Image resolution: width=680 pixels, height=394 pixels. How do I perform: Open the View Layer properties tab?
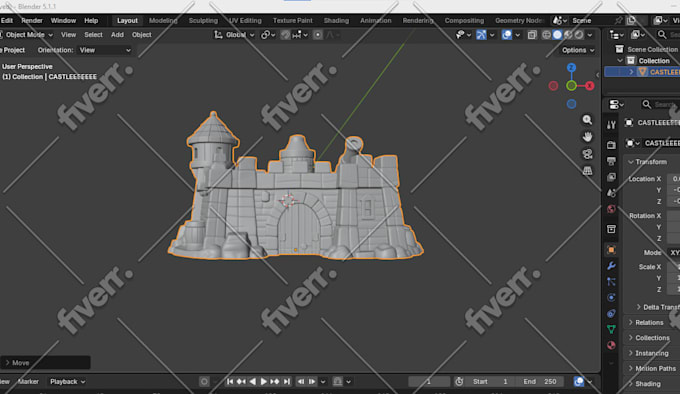(611, 177)
